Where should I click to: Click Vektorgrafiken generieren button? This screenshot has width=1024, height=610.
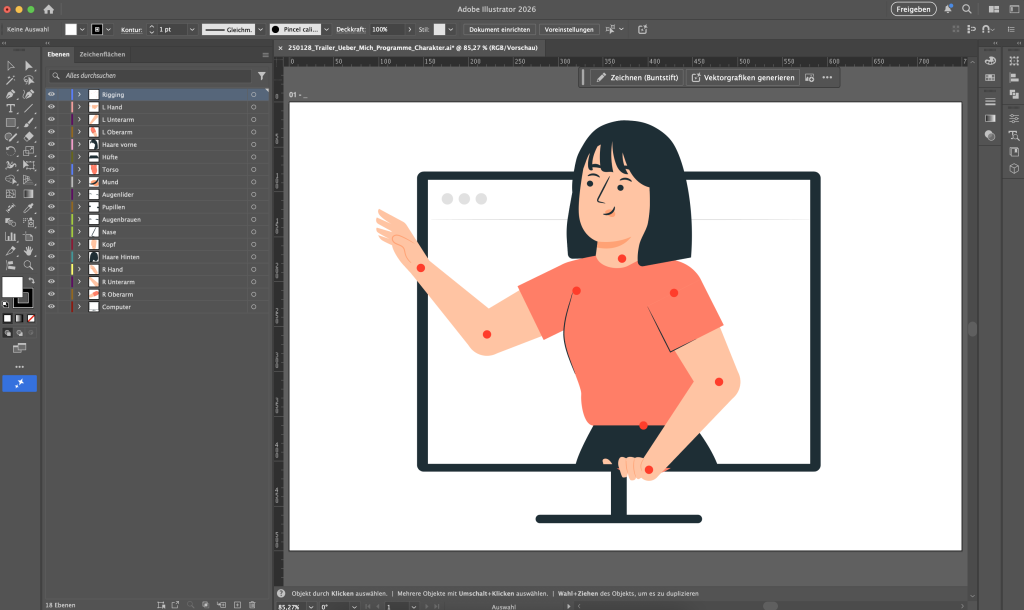point(743,77)
